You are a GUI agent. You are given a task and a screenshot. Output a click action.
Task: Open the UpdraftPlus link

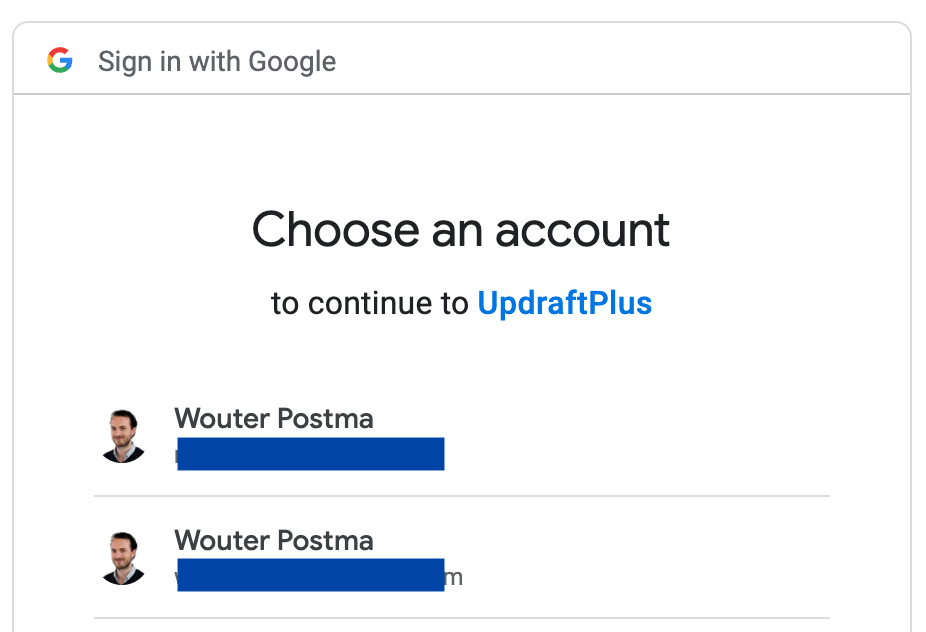tap(564, 303)
